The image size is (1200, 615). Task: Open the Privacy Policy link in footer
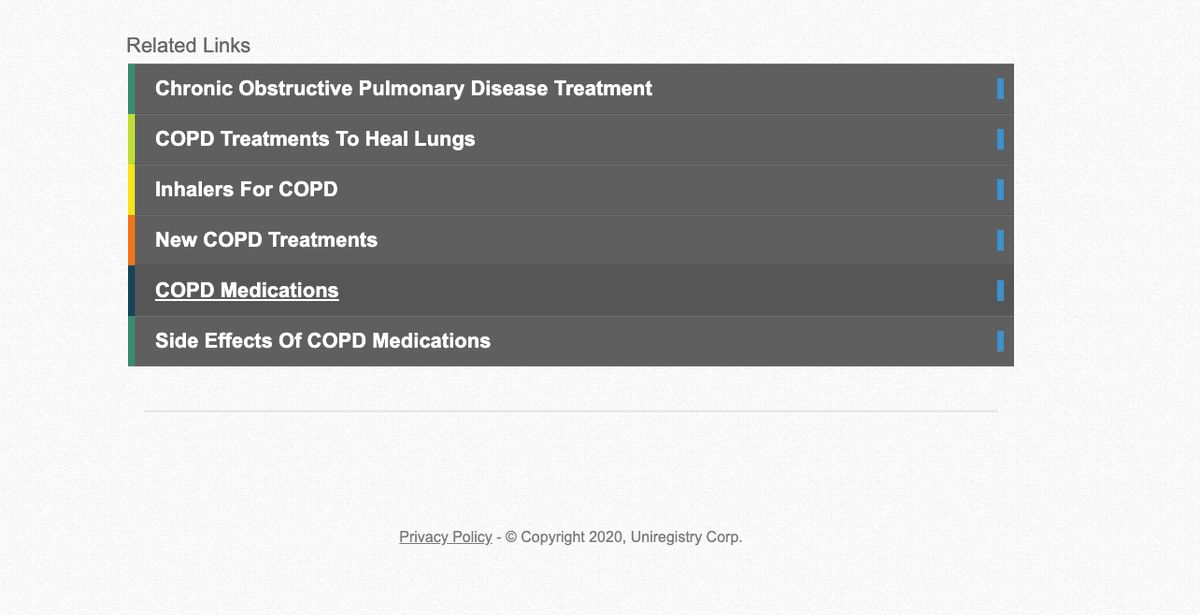pyautogui.click(x=445, y=537)
